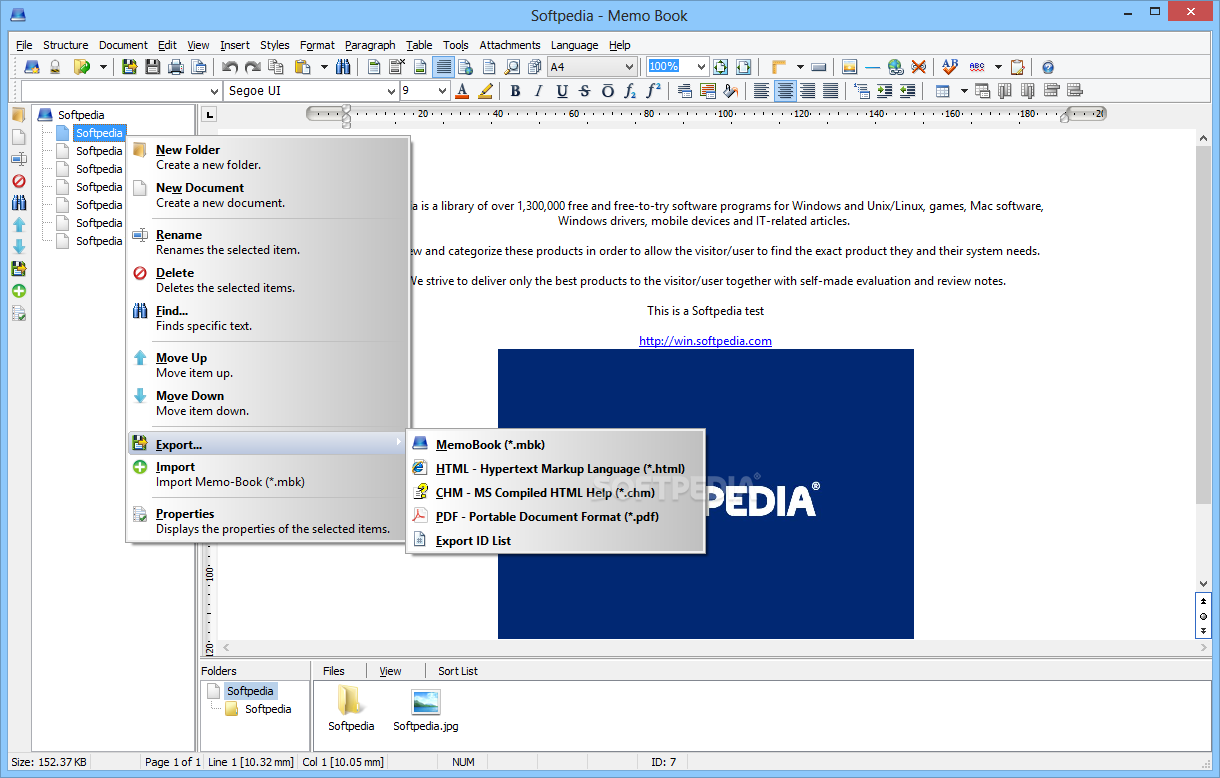Toggle Bold formatting
The width and height of the screenshot is (1220, 778).
tap(515, 91)
